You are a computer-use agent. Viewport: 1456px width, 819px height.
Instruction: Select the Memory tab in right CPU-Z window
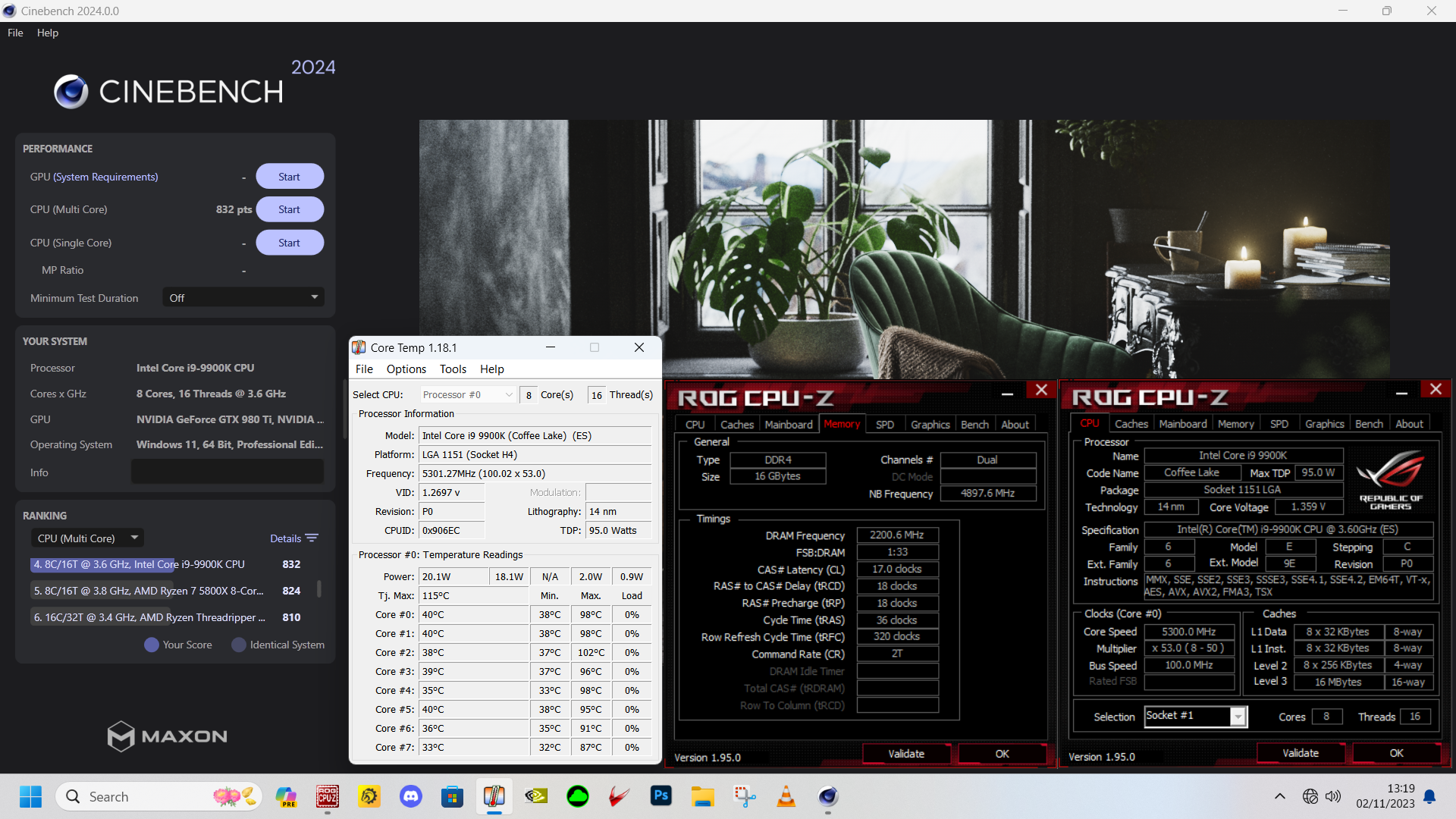pyautogui.click(x=1236, y=424)
